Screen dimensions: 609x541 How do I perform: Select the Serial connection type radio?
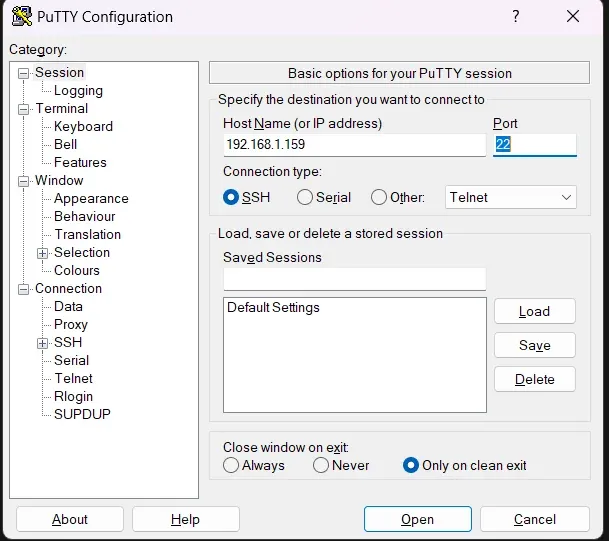click(305, 197)
